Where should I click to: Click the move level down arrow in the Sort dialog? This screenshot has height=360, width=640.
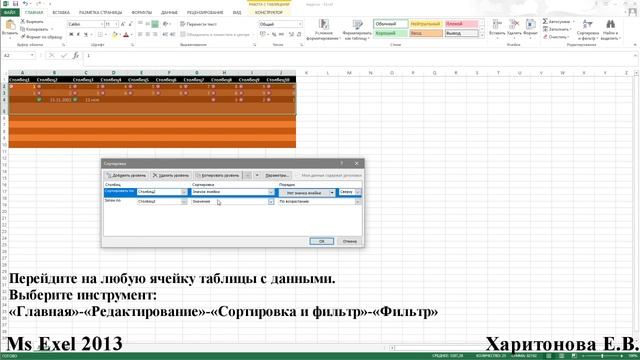click(x=257, y=175)
